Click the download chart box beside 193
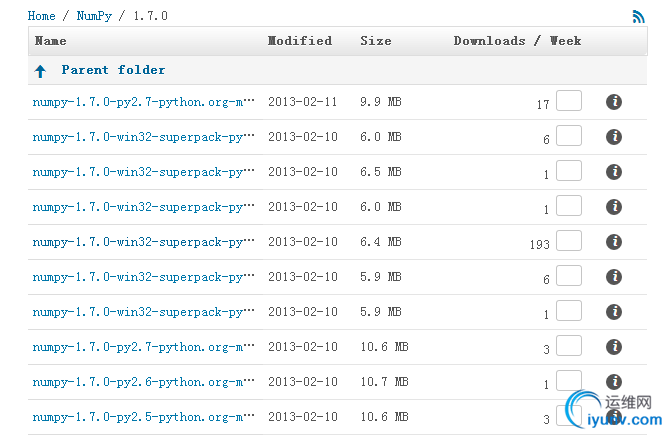 pos(569,240)
